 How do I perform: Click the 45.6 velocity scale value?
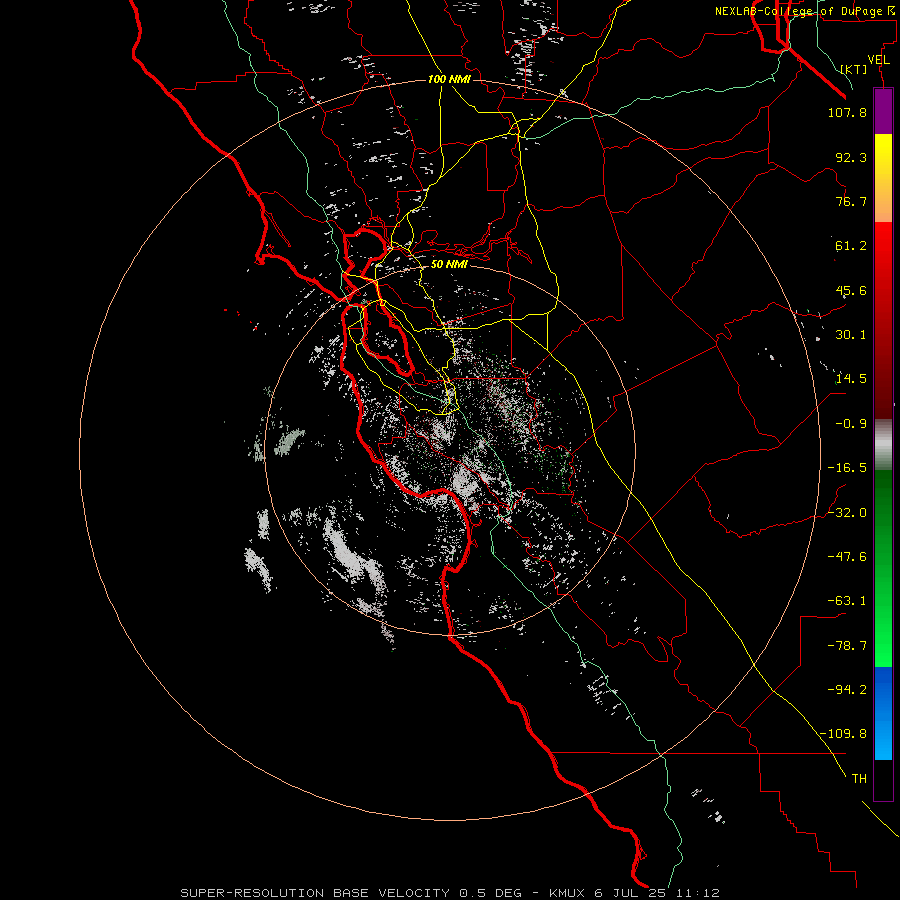(x=851, y=290)
